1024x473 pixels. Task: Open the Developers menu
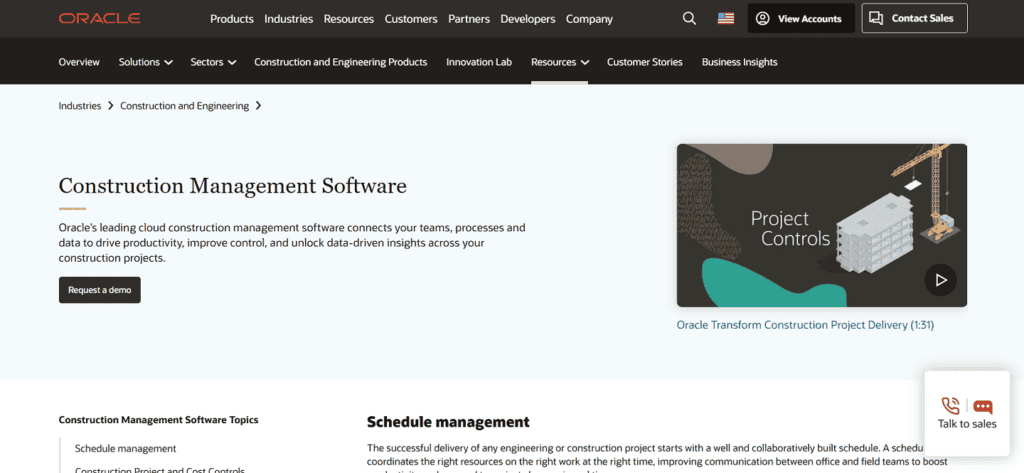click(x=528, y=19)
